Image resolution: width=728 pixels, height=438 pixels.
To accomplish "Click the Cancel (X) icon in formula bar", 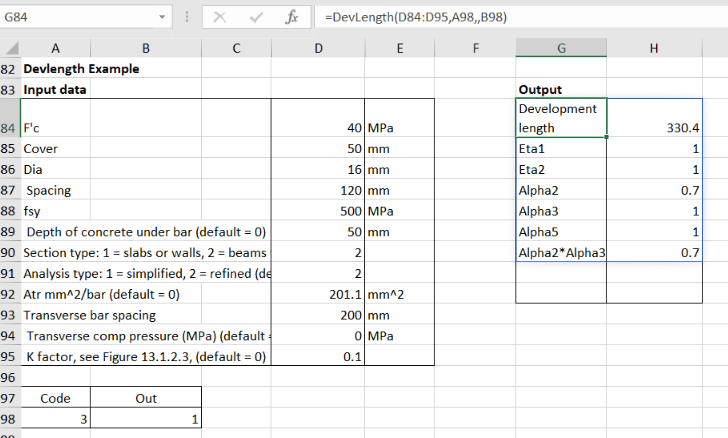I will pyautogui.click(x=221, y=18).
